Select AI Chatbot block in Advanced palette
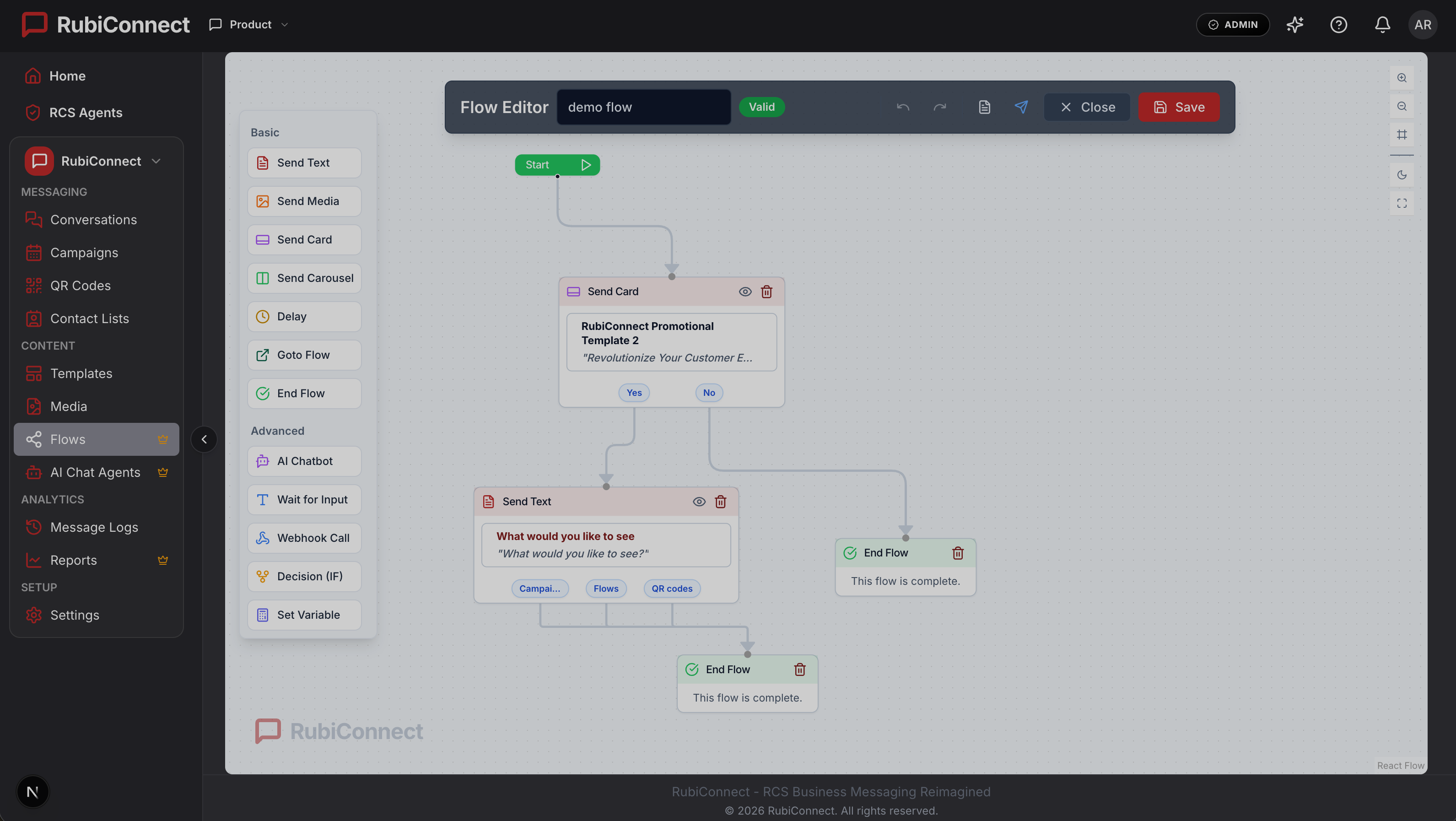 tap(304, 461)
